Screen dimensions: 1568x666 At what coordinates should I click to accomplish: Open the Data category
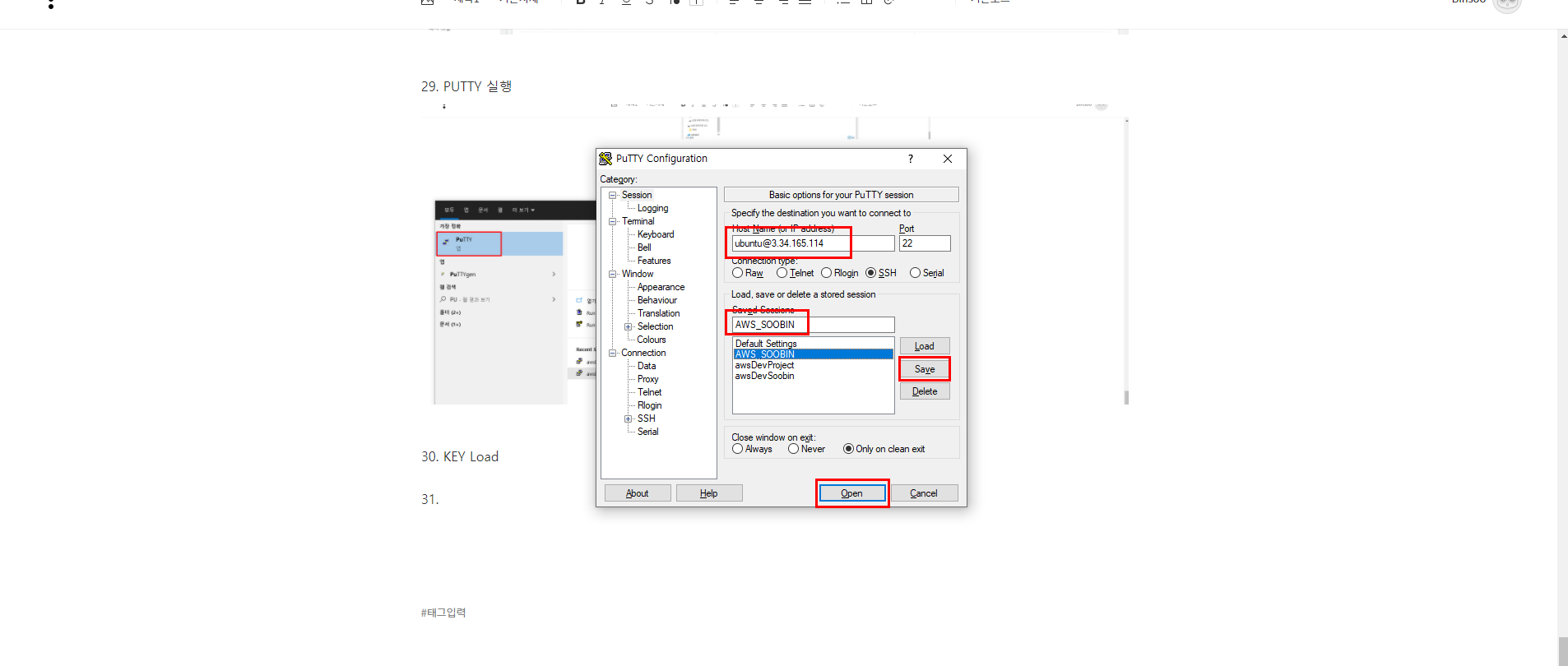click(647, 366)
